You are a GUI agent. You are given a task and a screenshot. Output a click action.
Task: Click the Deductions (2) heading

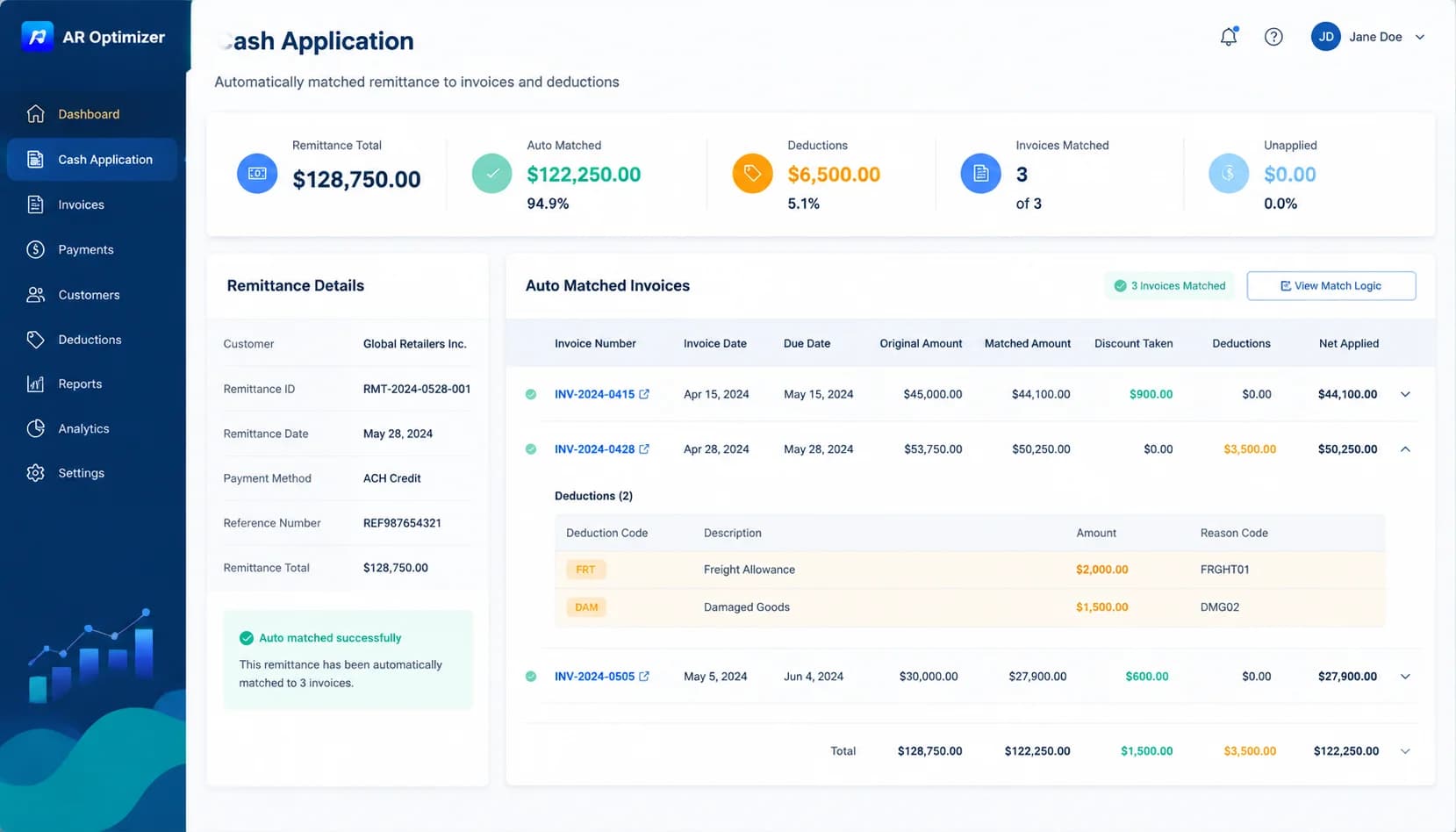coord(593,496)
